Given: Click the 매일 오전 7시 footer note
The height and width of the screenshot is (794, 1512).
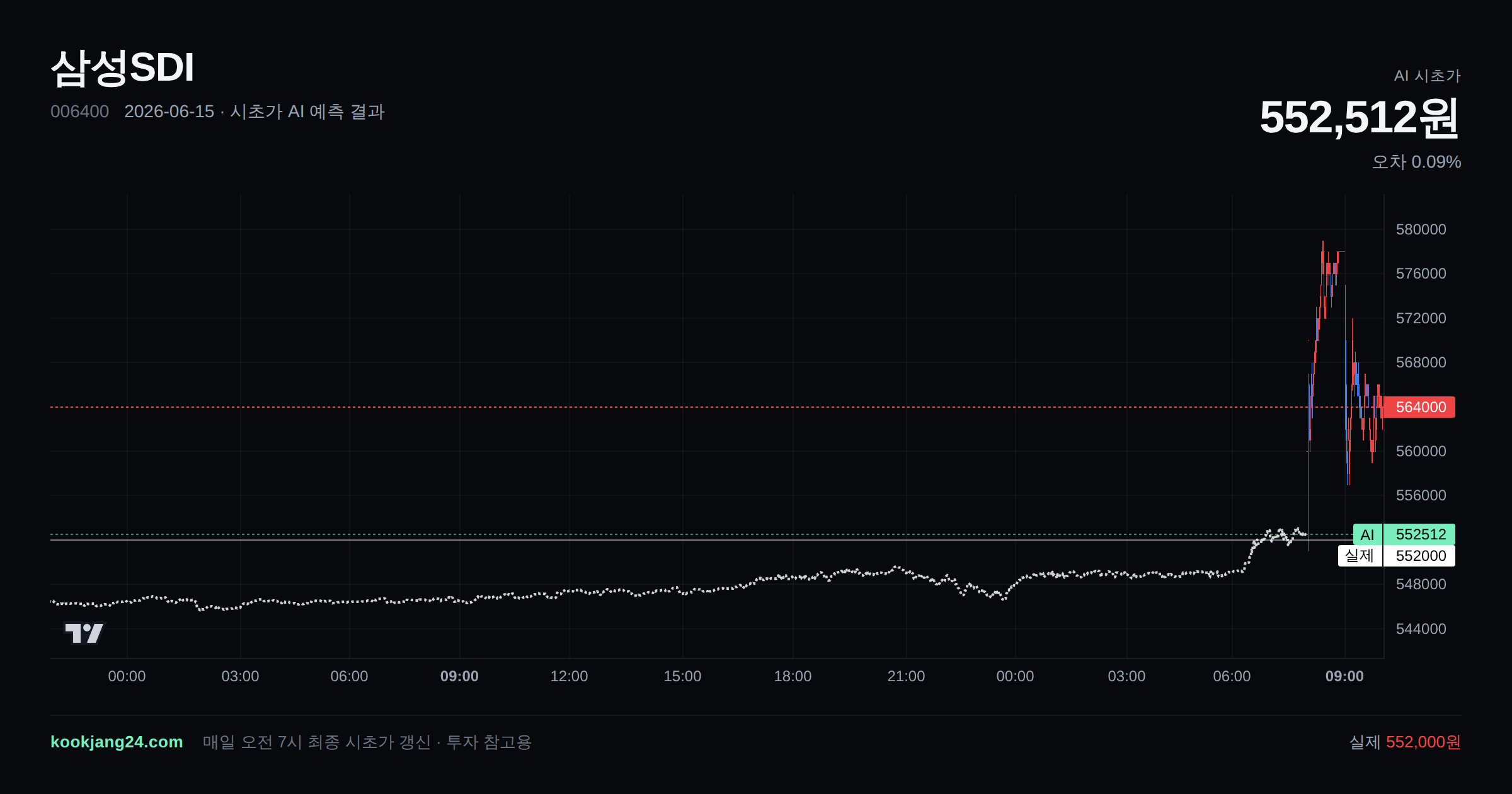Looking at the screenshot, I should coord(367,742).
